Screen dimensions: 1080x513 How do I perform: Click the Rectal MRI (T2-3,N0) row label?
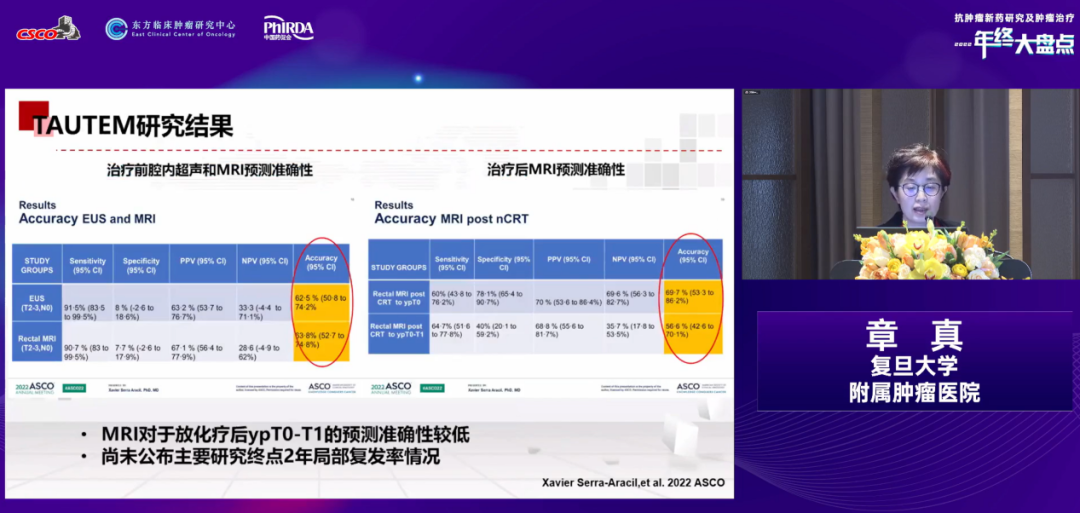(x=37, y=343)
